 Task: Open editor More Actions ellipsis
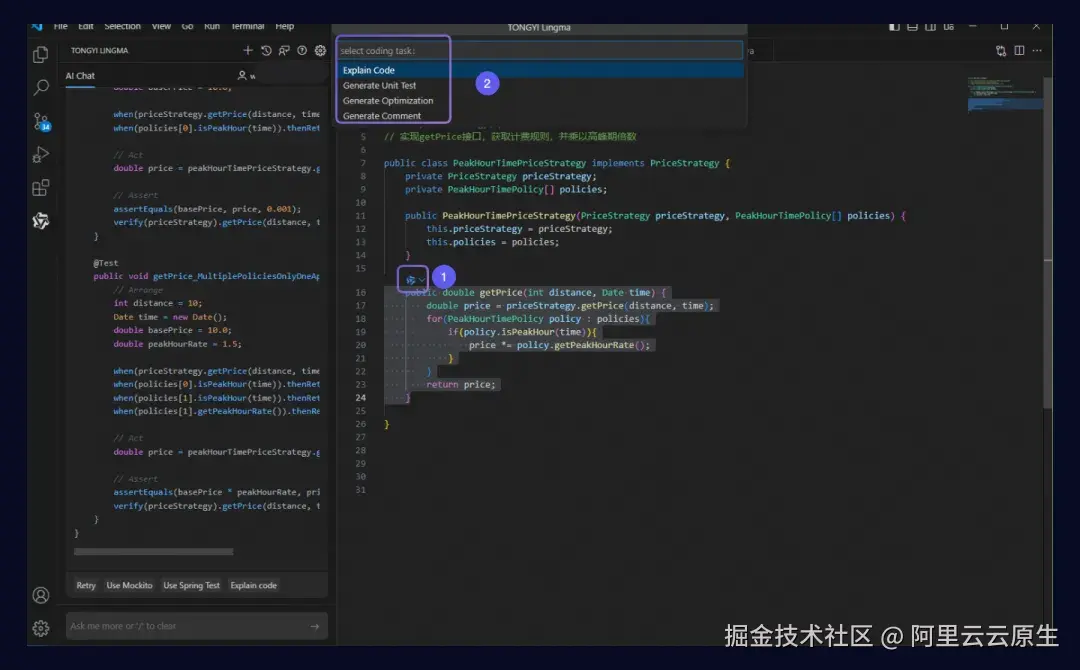click(1037, 50)
